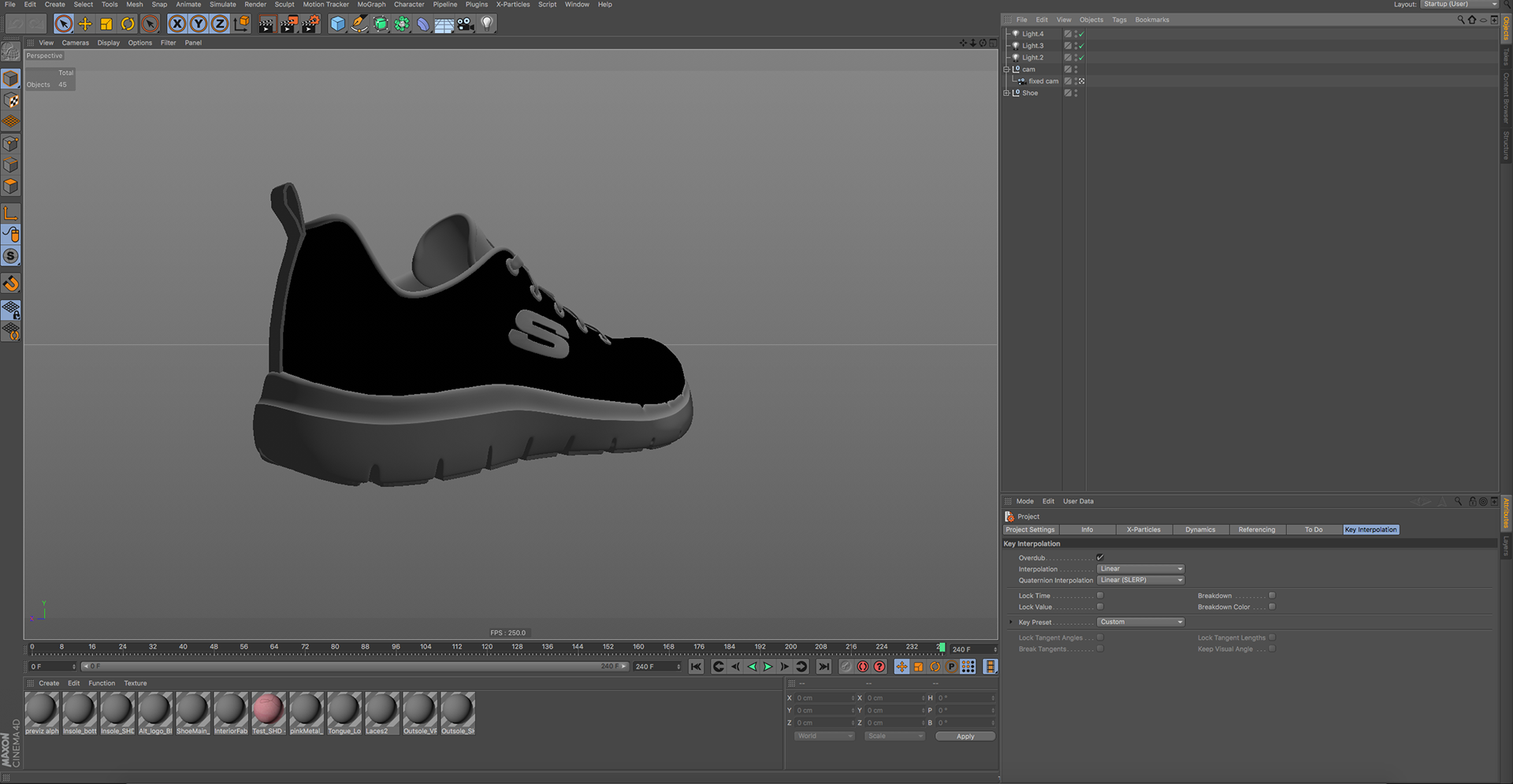This screenshot has height=784, width=1513.
Task: Toggle Point Level Animation dots button
Action: [968, 667]
